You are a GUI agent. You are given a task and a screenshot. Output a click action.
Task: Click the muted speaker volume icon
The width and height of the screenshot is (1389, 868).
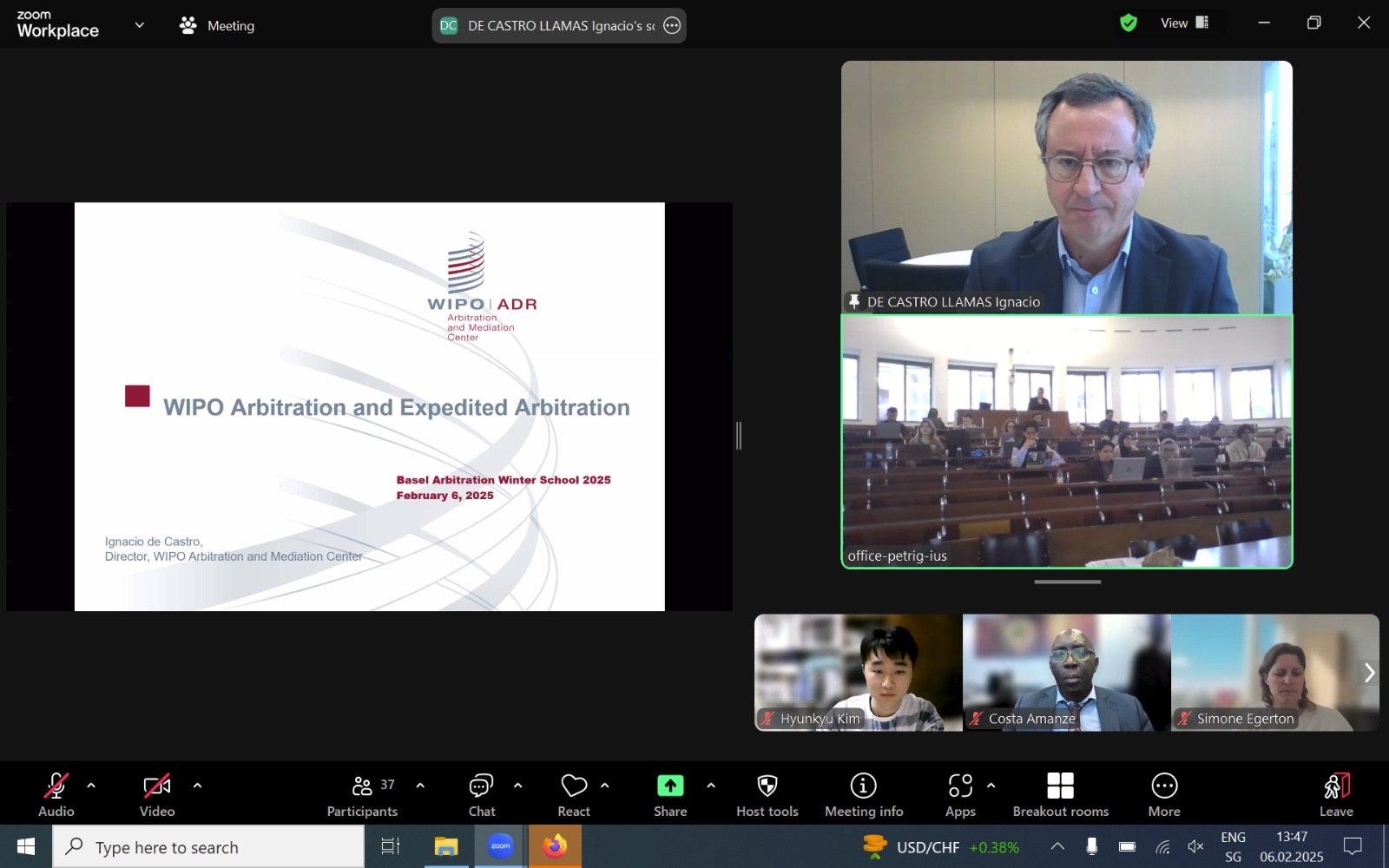coord(1196,846)
